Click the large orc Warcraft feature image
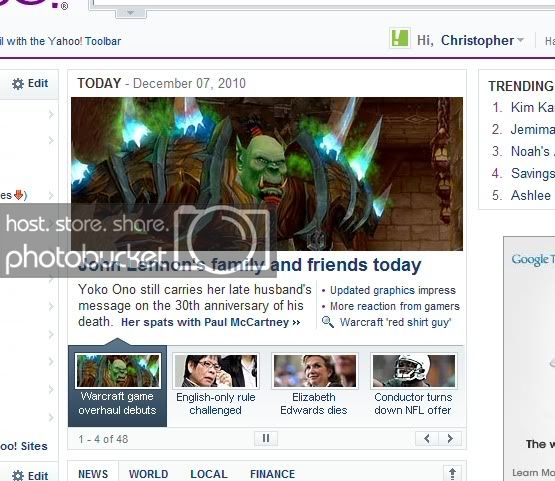The height and width of the screenshot is (481, 555). (267, 174)
